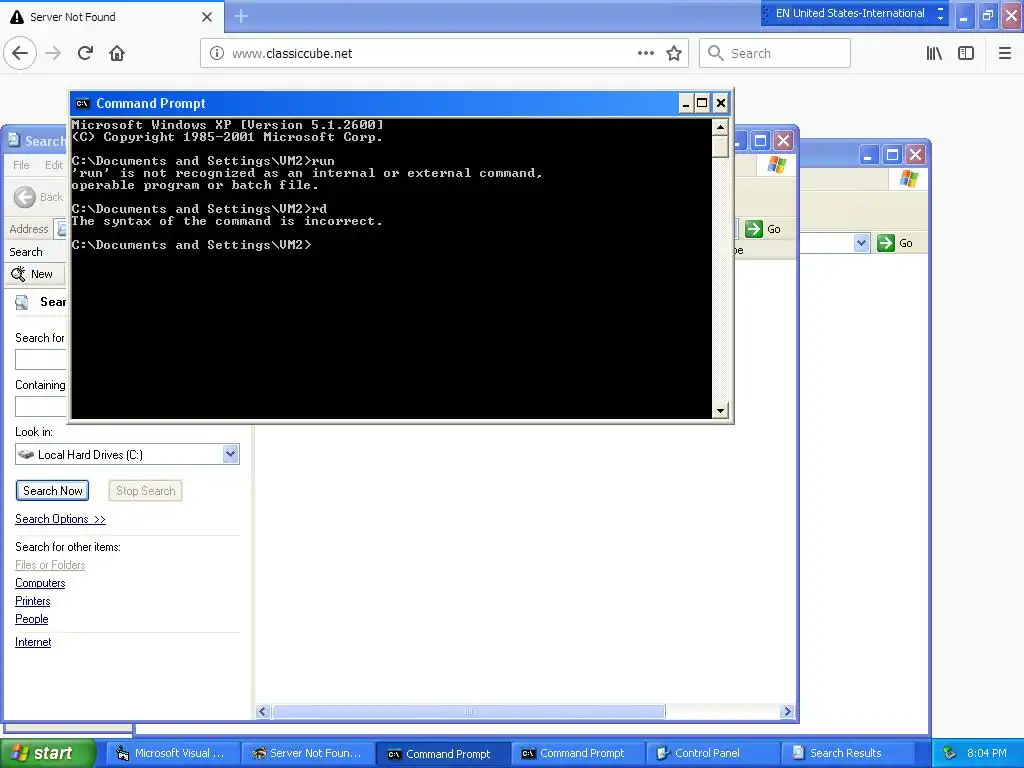The height and width of the screenshot is (768, 1024).
Task: Click Go button in the rightmost window
Action: pos(895,243)
